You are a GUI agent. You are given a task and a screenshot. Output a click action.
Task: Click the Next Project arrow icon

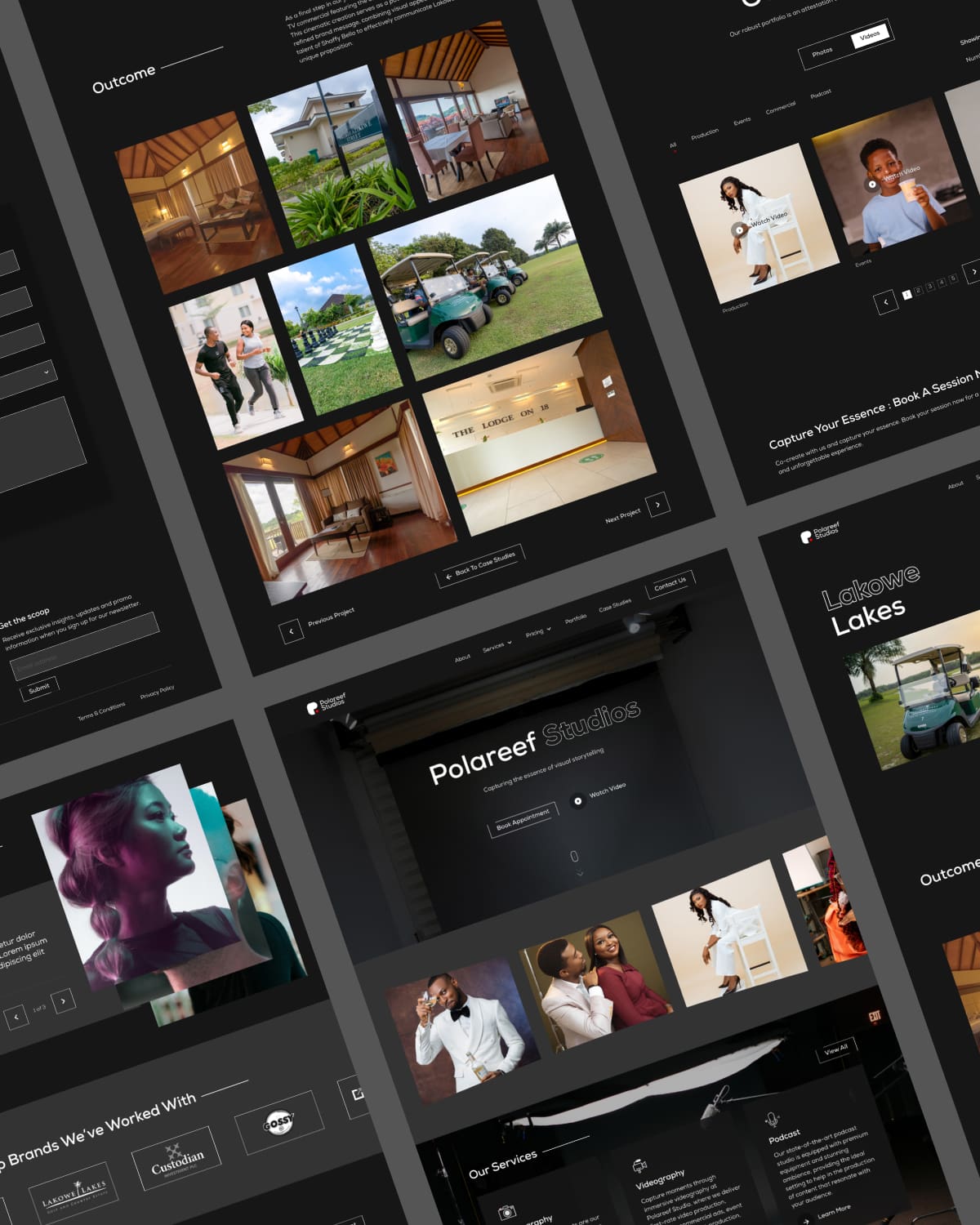pos(657,504)
